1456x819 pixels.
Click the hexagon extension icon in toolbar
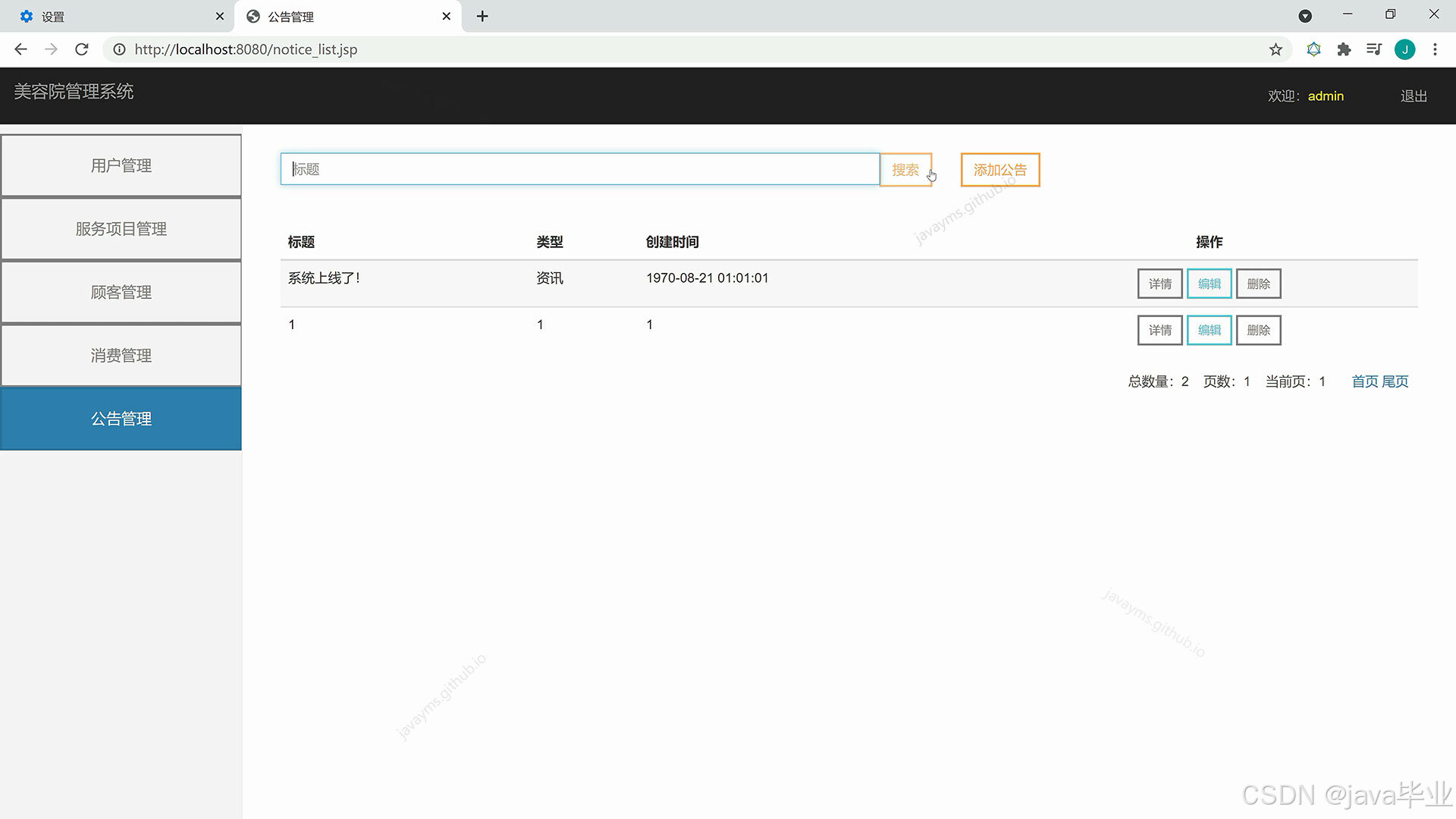coord(1313,49)
